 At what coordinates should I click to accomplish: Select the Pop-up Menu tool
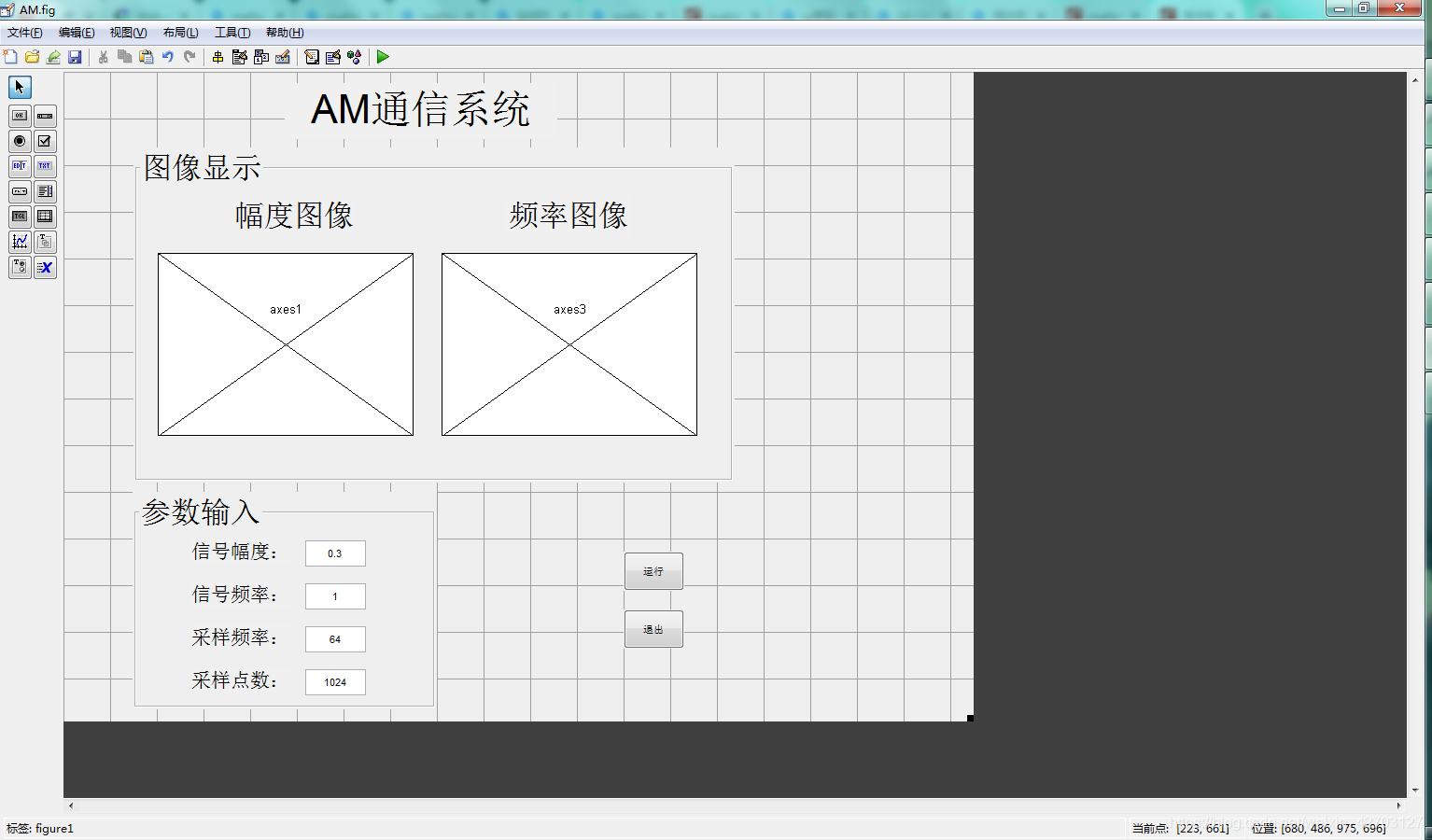point(19,191)
